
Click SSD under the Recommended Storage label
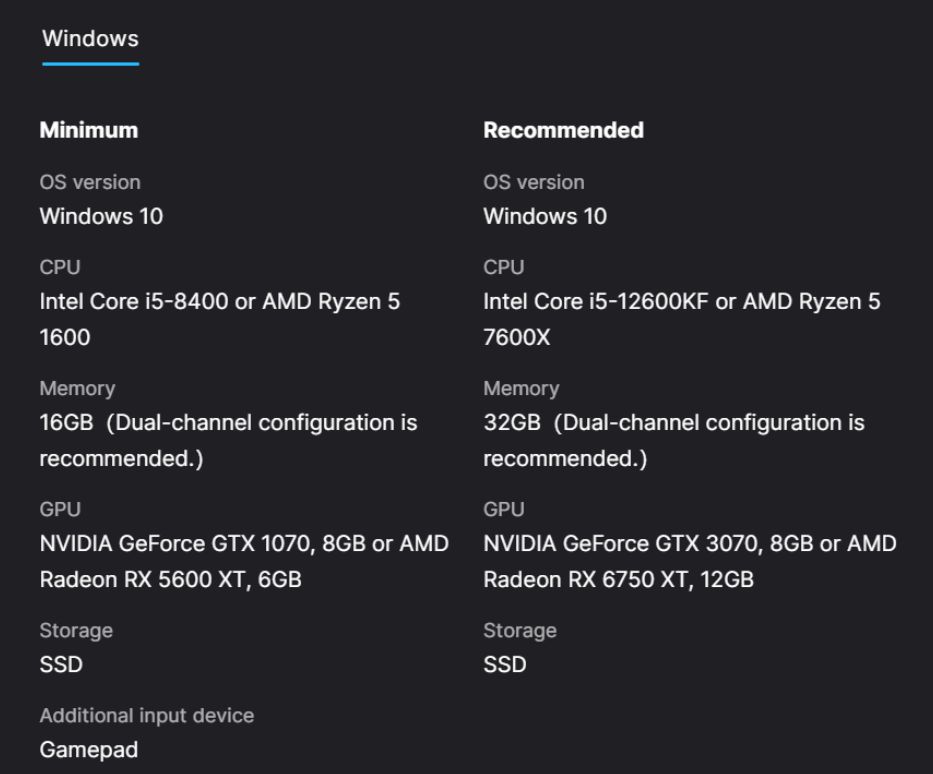coord(505,664)
